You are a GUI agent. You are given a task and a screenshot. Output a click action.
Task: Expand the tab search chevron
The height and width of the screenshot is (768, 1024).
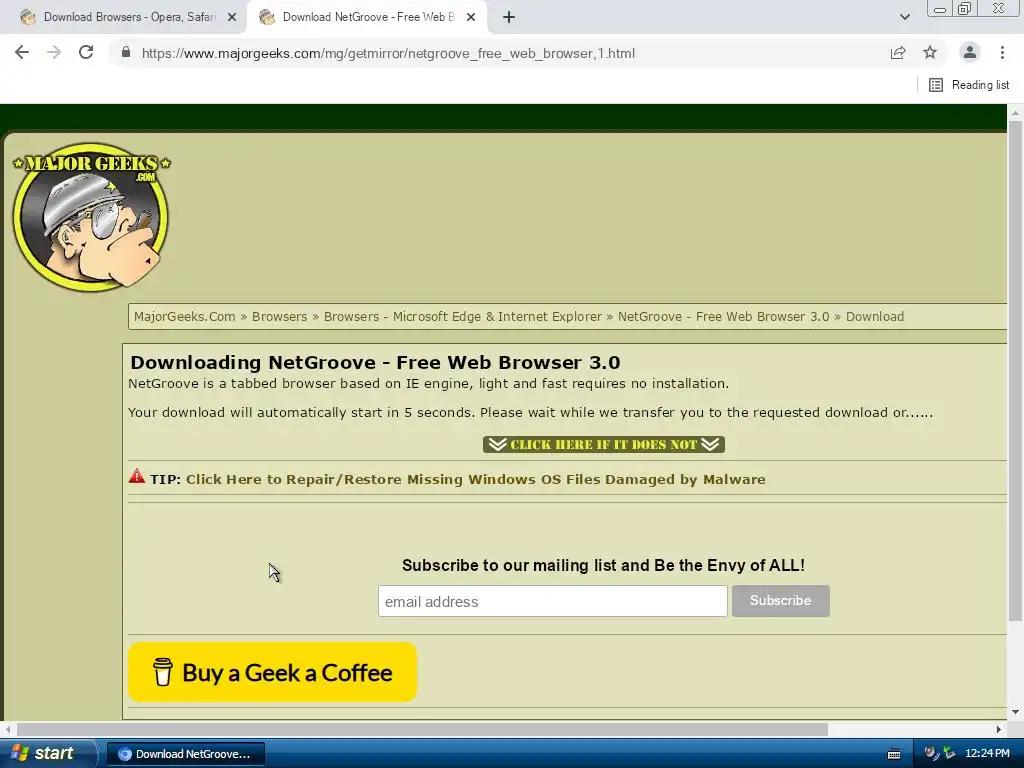pyautogui.click(x=904, y=17)
